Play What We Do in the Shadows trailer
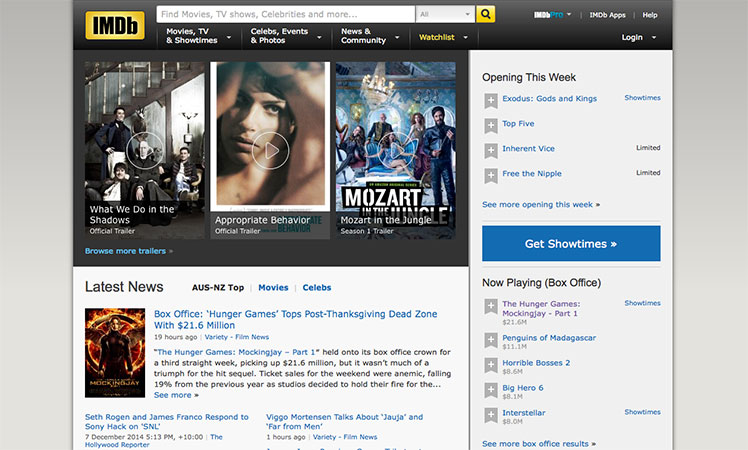Image resolution: width=748 pixels, height=450 pixels. click(x=145, y=150)
